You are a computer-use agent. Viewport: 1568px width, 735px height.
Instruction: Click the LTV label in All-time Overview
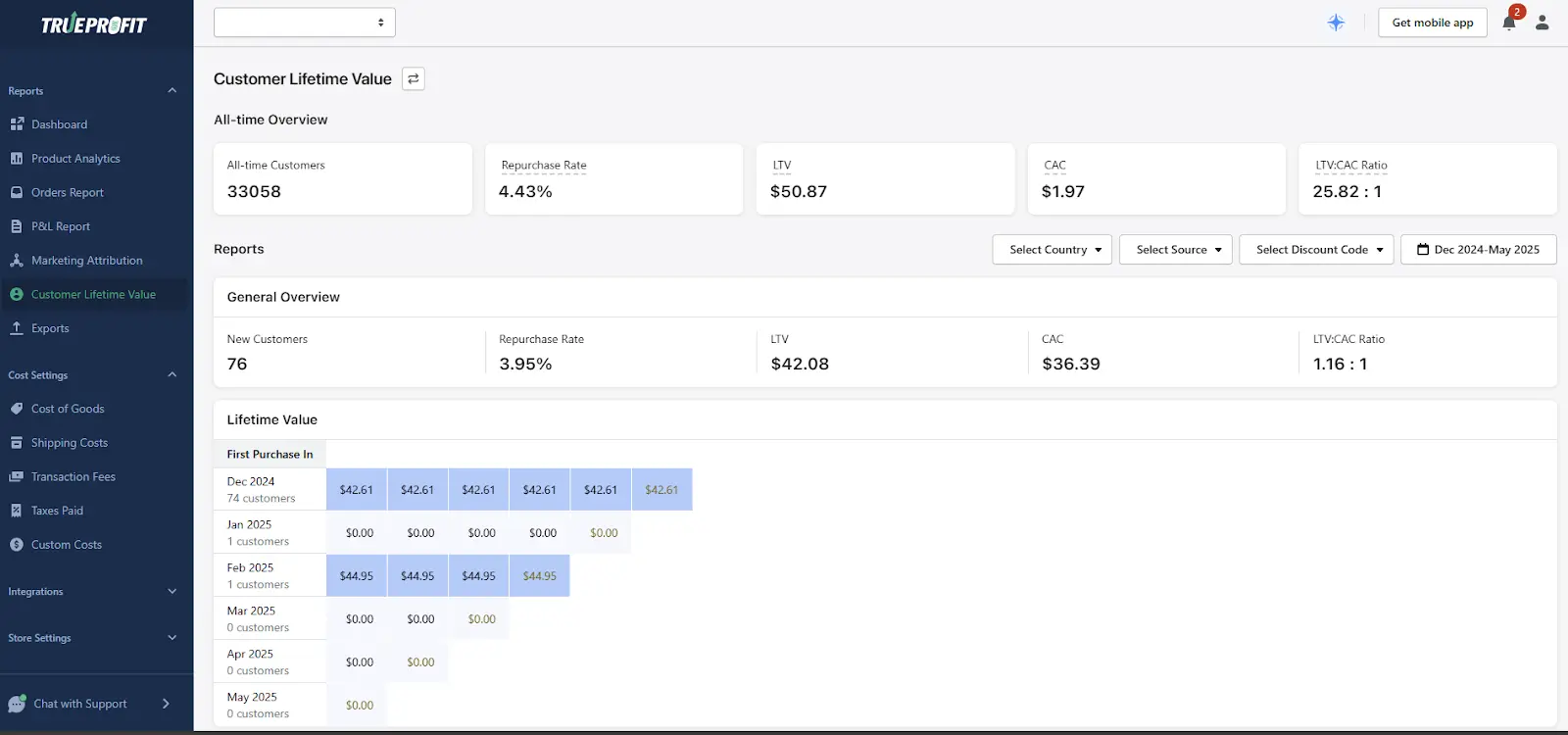(781, 166)
